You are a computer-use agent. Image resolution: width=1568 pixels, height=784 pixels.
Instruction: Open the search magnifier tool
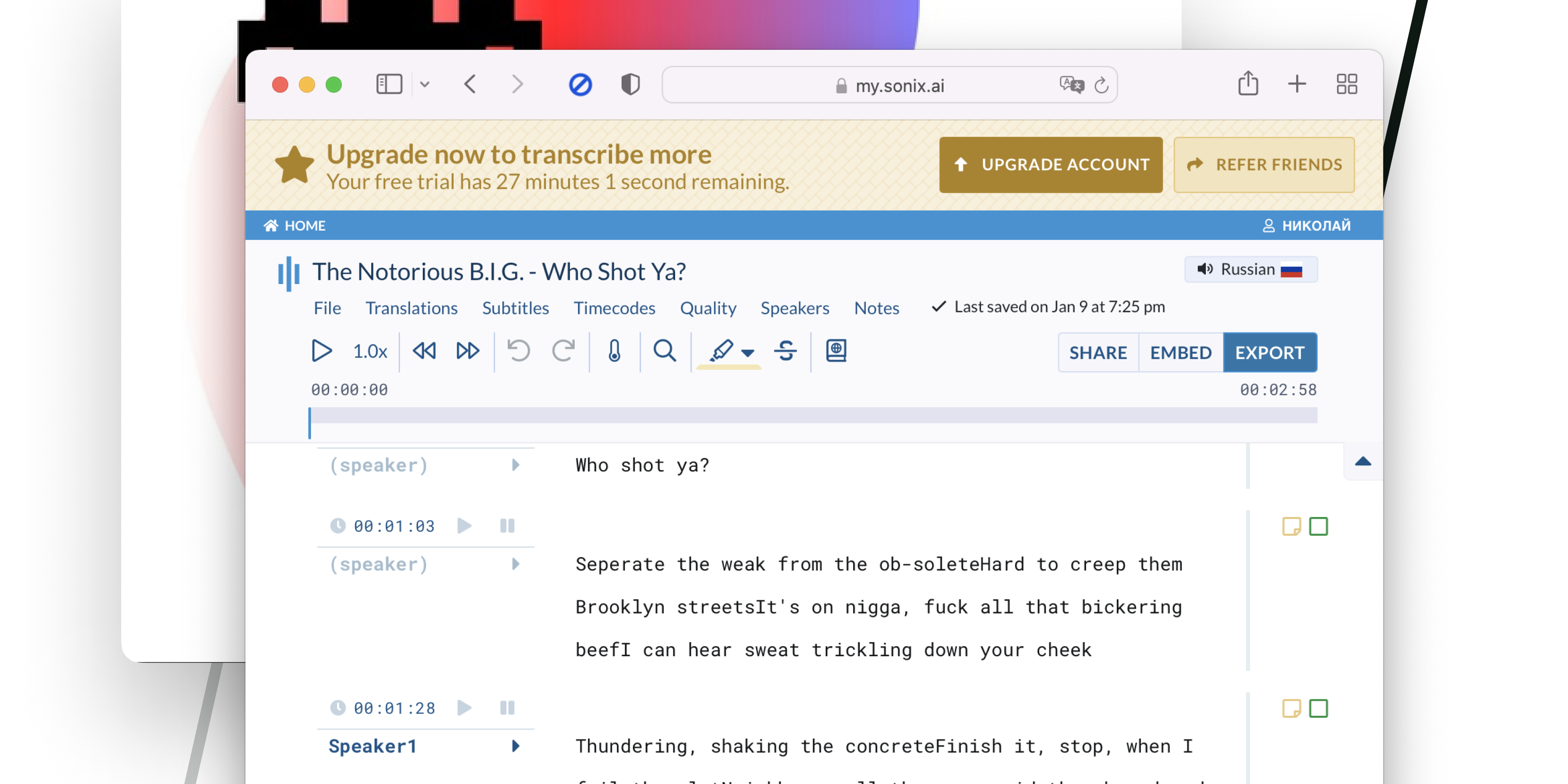point(664,351)
